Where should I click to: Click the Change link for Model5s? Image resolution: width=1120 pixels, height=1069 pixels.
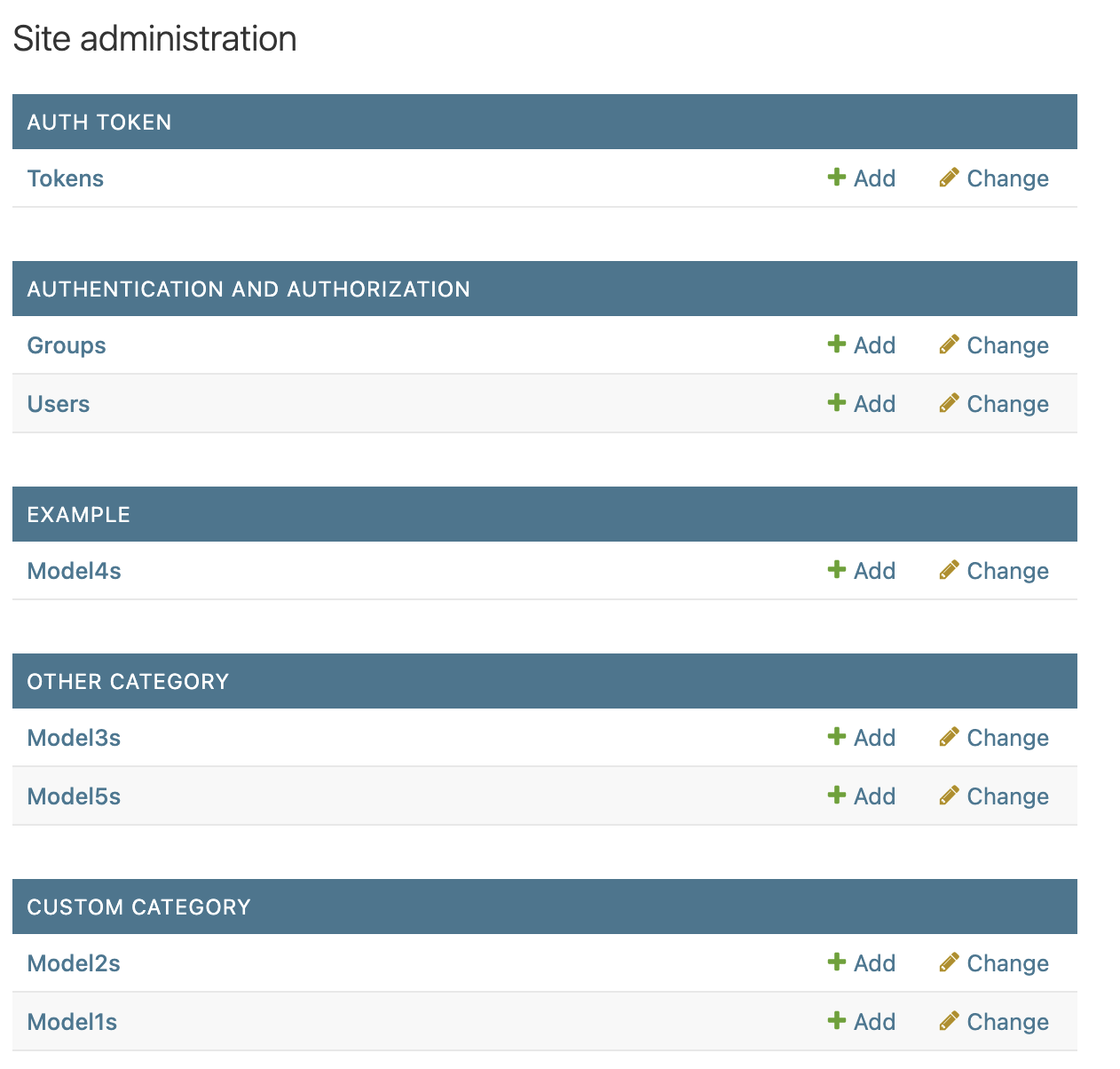point(1007,796)
